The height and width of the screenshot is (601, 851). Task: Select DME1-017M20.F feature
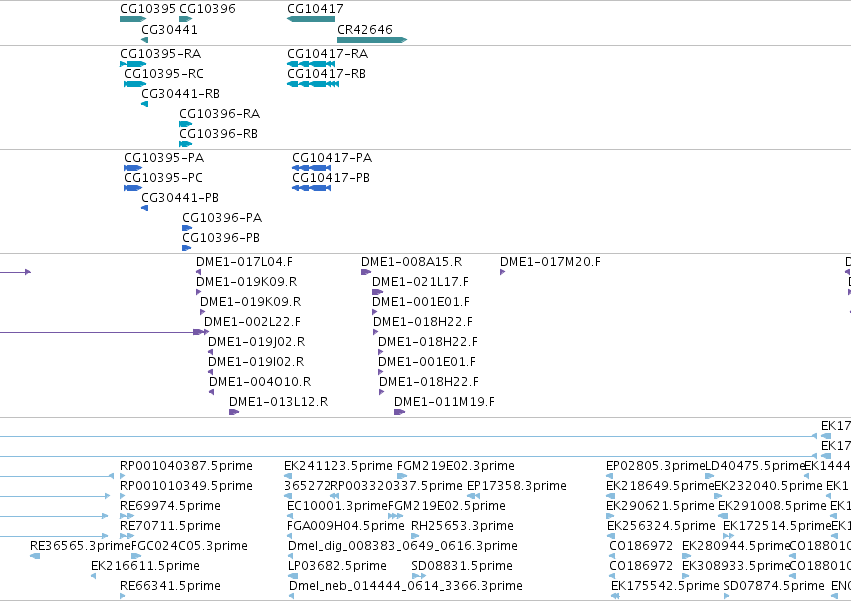pos(503,272)
